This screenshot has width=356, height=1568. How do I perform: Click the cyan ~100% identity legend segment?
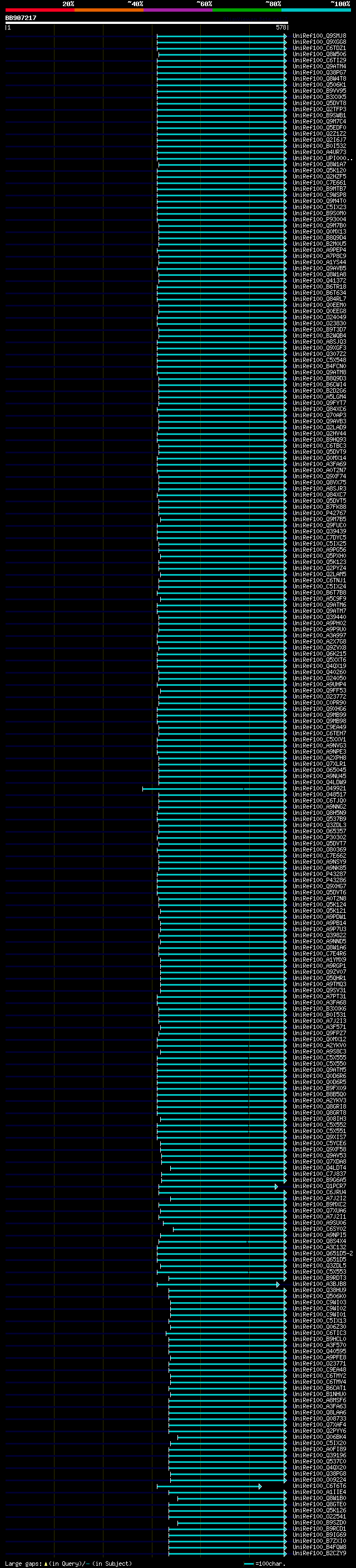click(316, 10)
